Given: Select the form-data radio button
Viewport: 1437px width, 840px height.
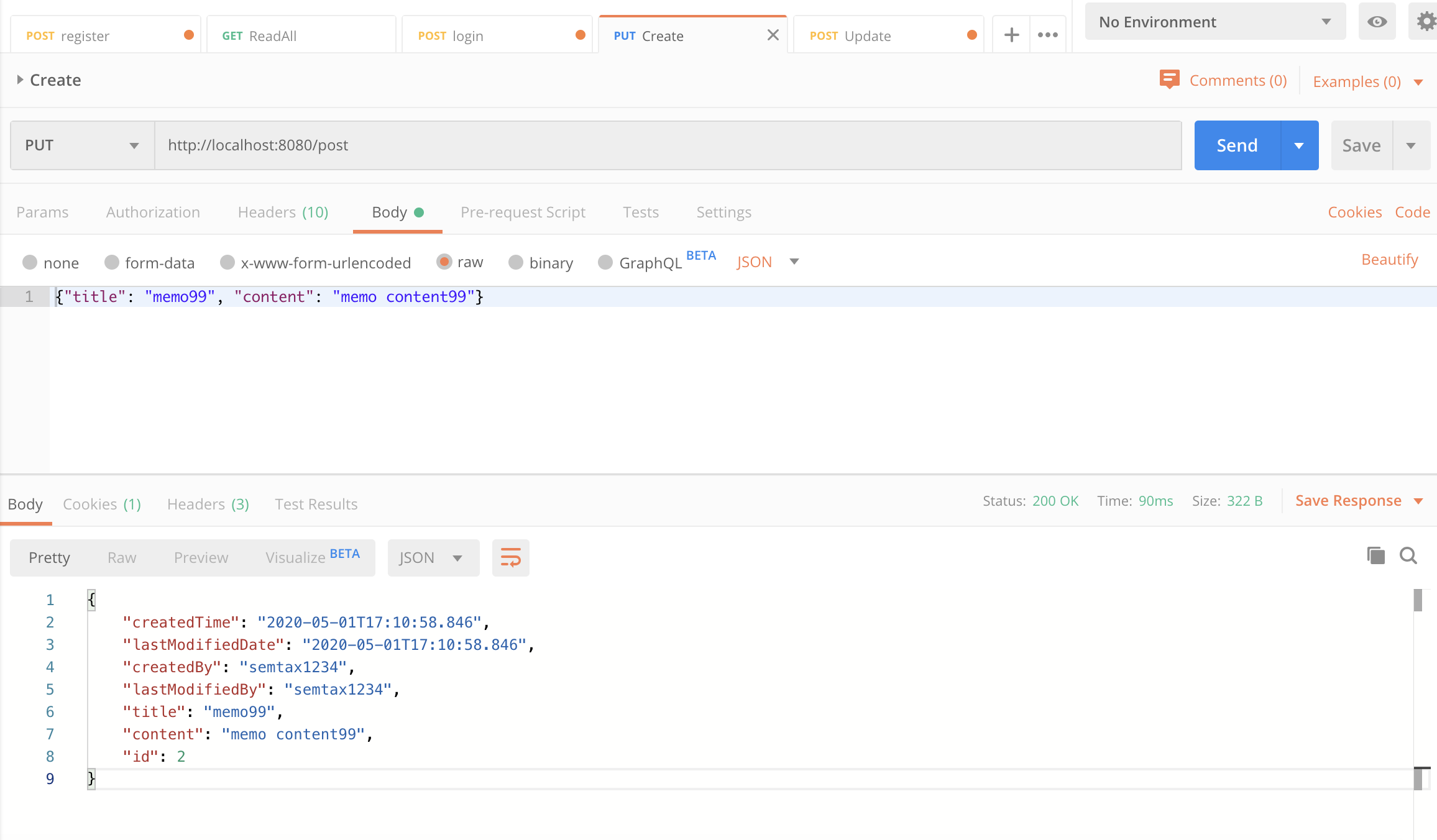Looking at the screenshot, I should (x=112, y=263).
